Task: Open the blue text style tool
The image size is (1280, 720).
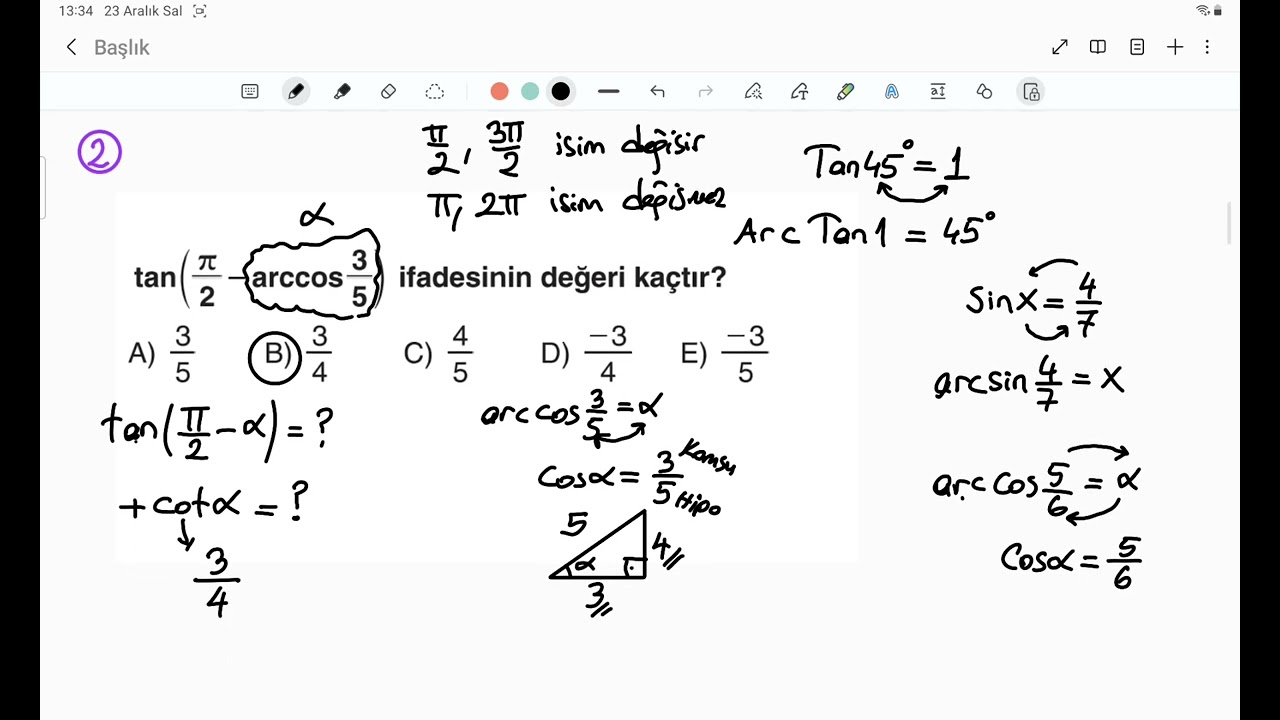Action: click(x=892, y=92)
